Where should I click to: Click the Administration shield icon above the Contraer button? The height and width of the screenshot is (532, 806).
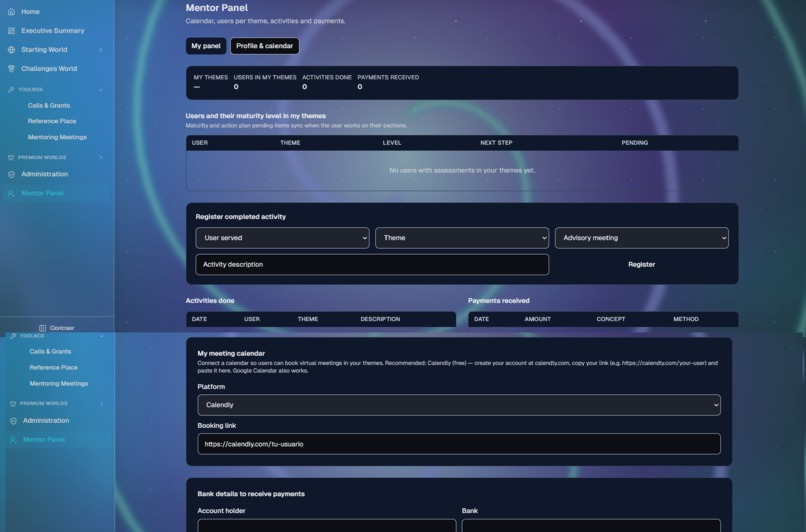pos(11,174)
